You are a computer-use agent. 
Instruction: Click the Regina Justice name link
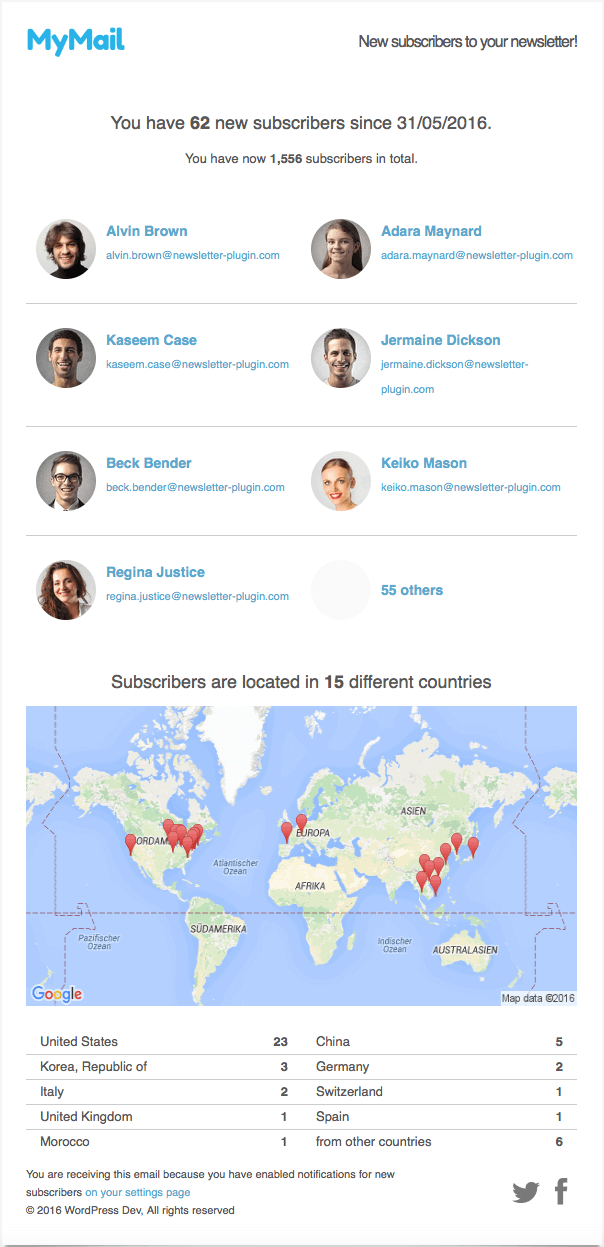pos(155,572)
